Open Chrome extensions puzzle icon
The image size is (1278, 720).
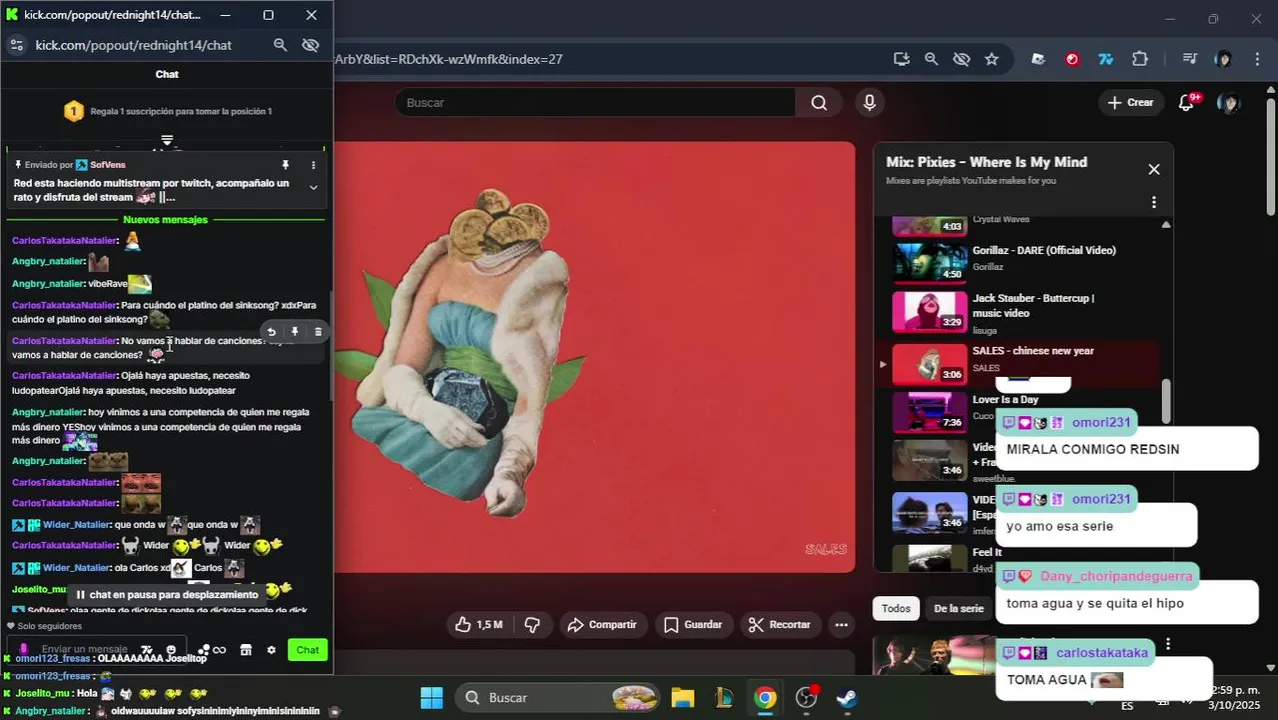[1140, 59]
